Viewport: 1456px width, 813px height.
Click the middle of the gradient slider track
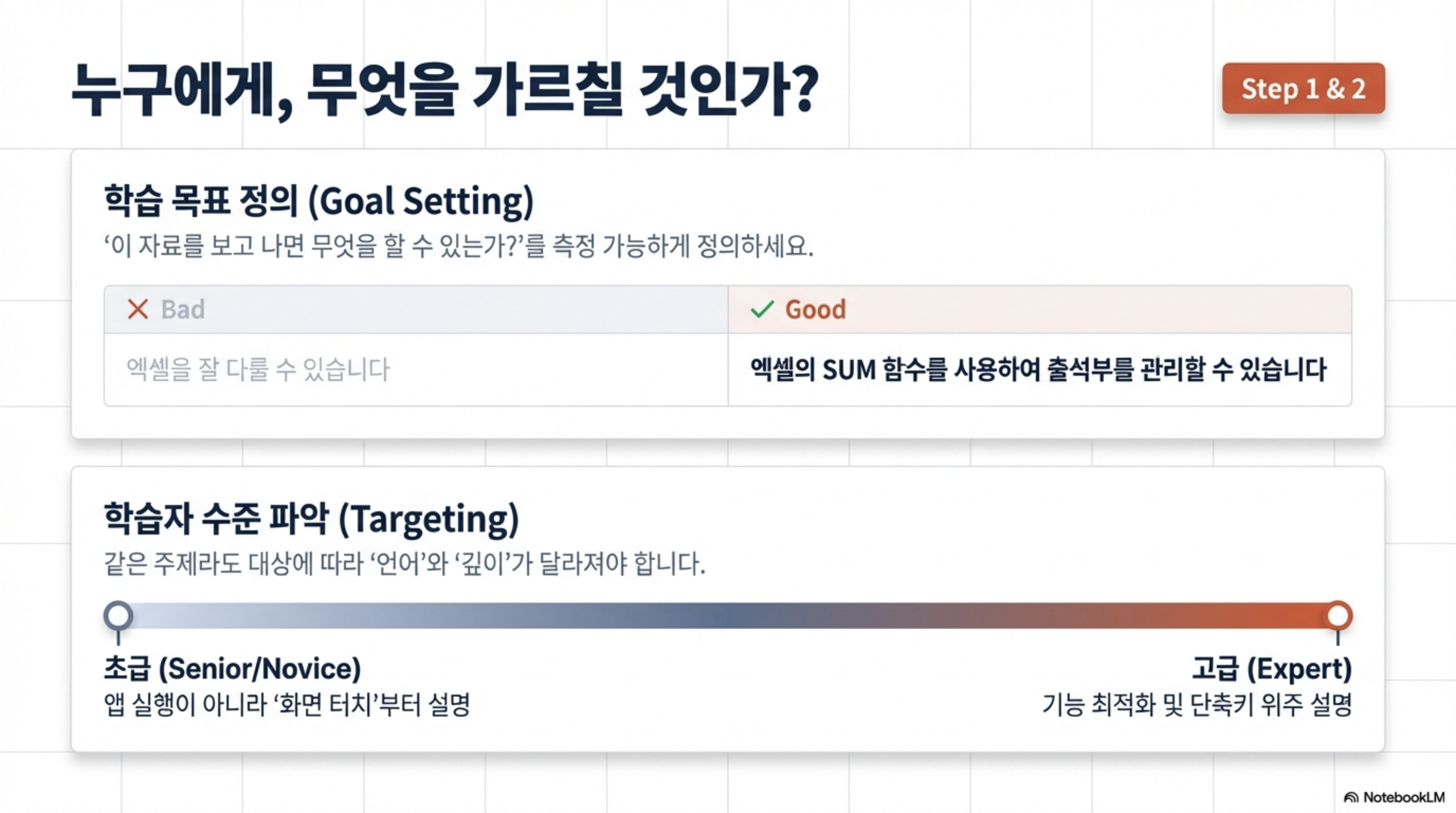[728, 616]
